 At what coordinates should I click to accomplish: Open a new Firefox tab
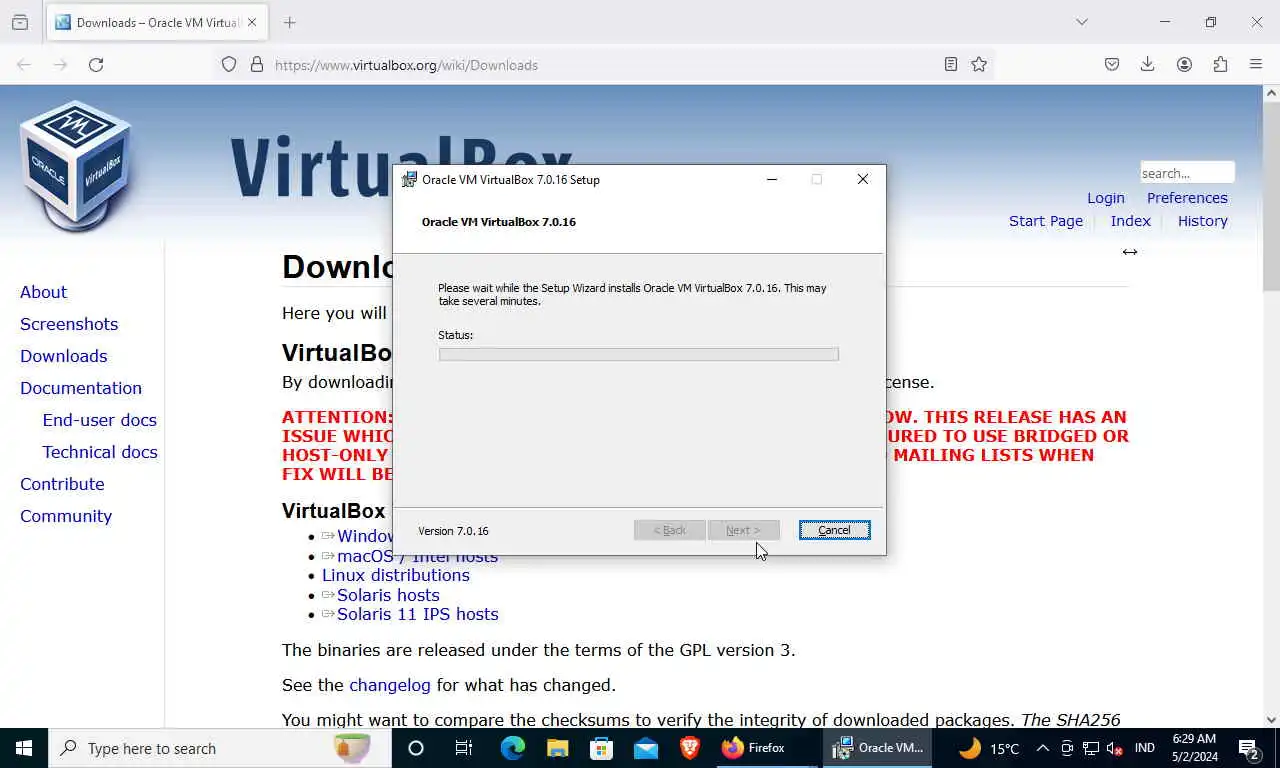point(290,22)
